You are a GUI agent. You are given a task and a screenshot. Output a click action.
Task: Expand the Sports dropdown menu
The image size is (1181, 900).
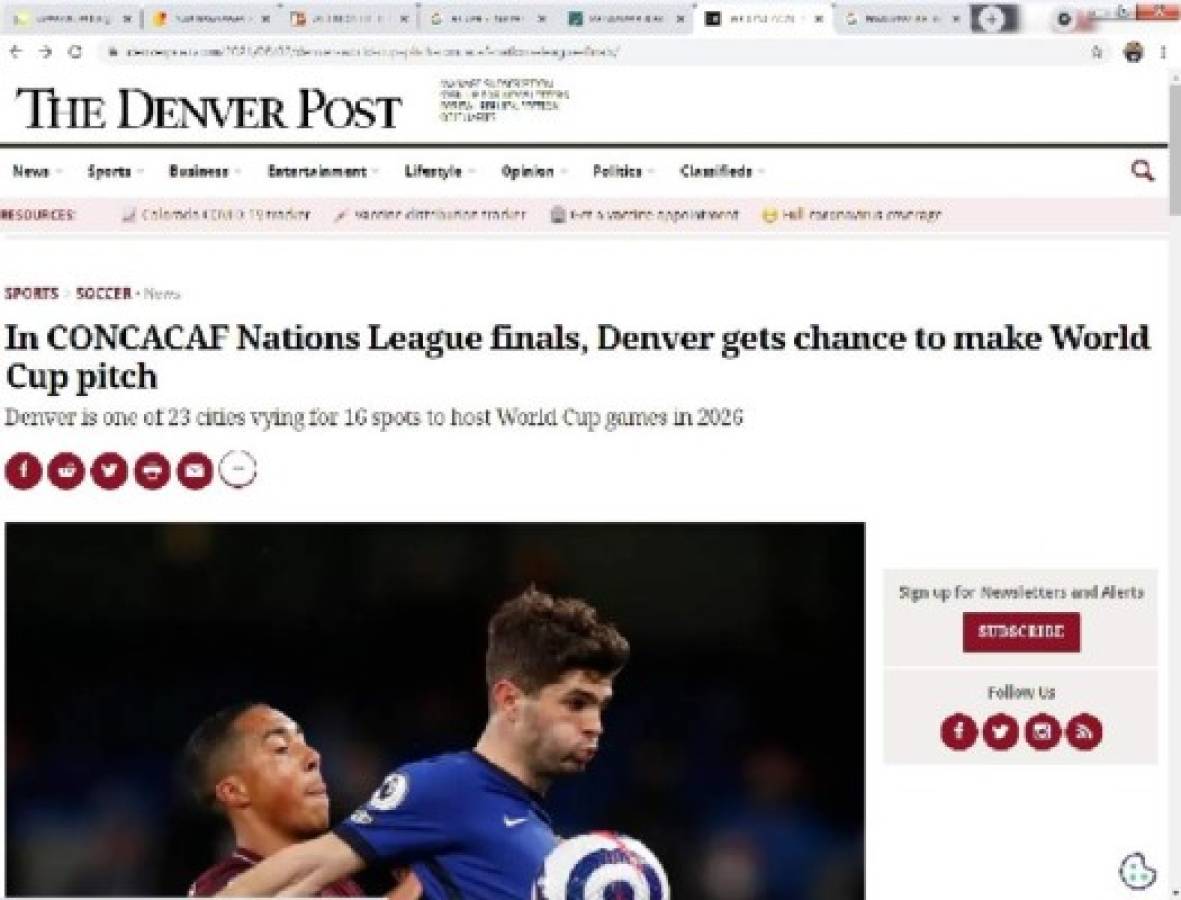click(115, 172)
